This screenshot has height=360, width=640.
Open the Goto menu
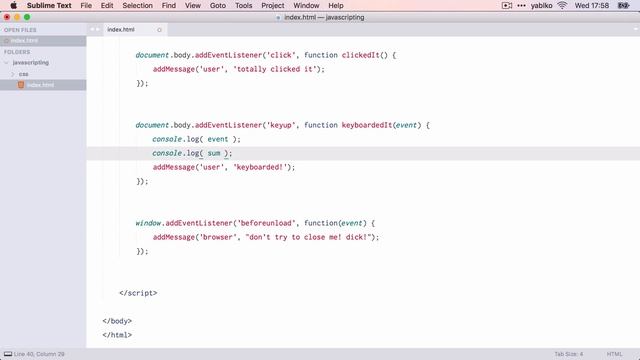click(x=218, y=5)
